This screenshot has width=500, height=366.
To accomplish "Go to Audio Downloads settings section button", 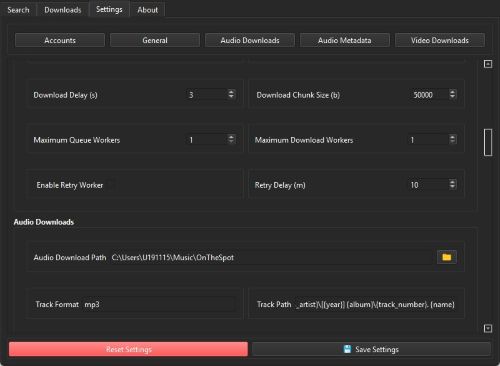I will pos(250,40).
